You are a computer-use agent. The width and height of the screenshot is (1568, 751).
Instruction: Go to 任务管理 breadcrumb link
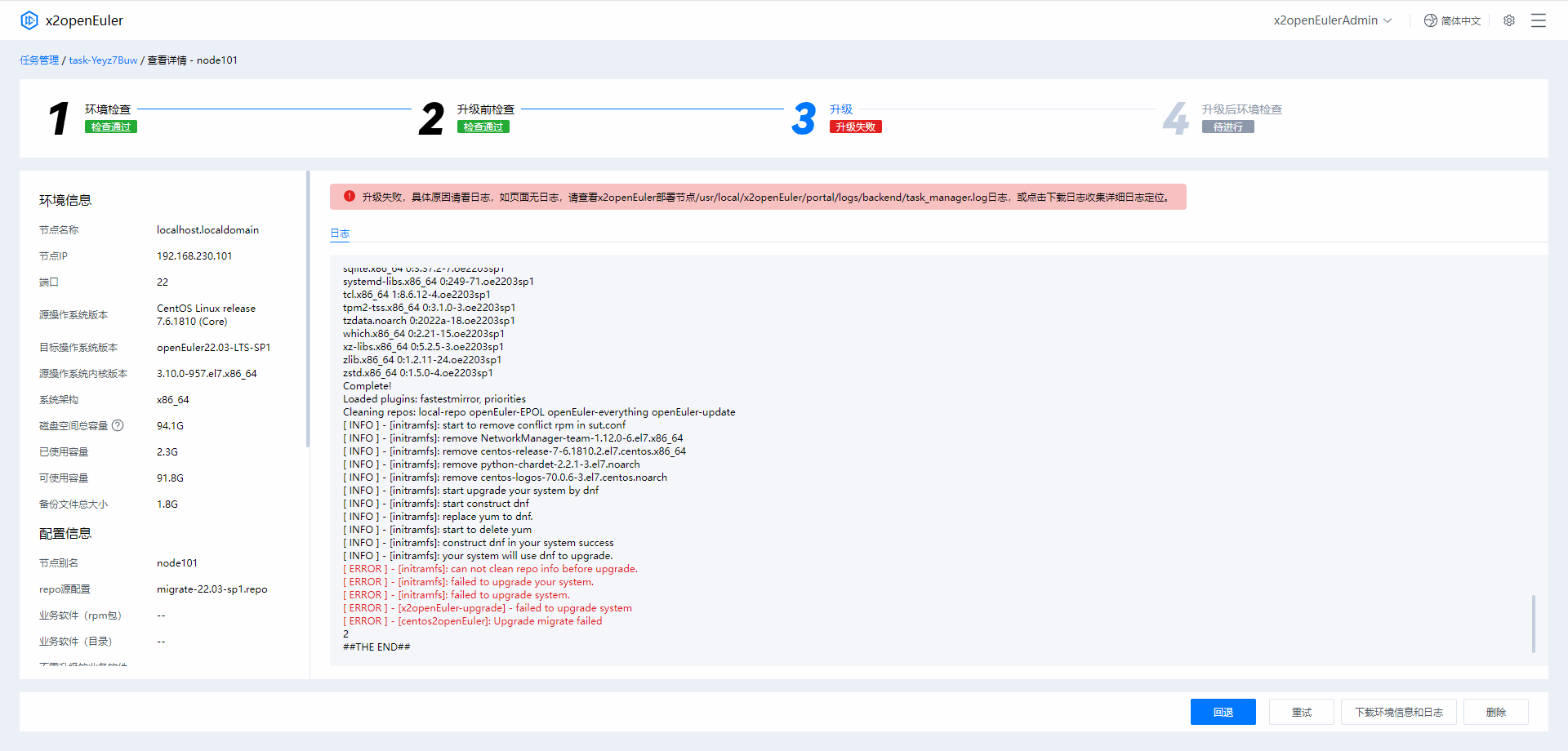[x=39, y=60]
